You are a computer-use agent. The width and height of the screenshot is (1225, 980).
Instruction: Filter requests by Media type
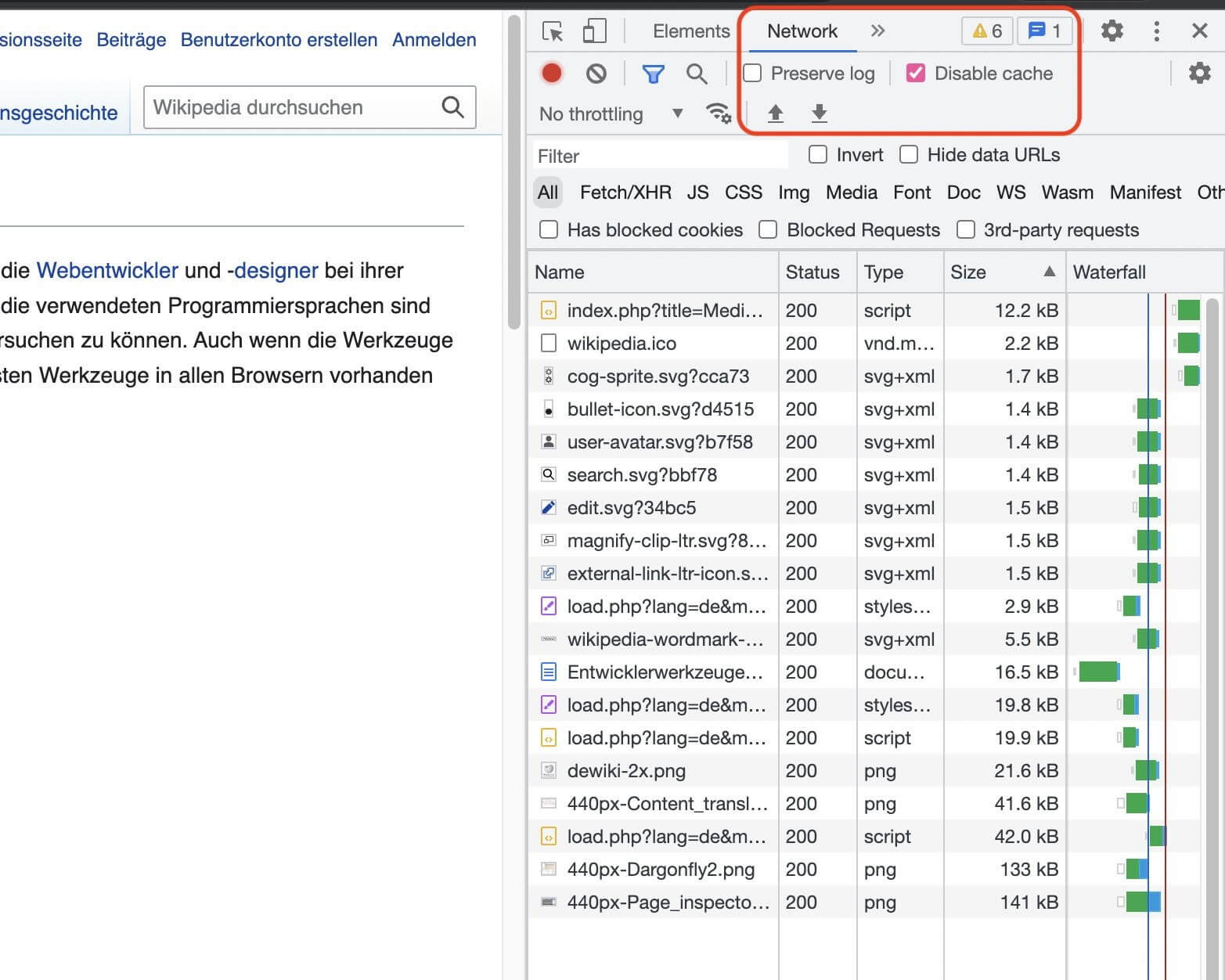click(852, 193)
